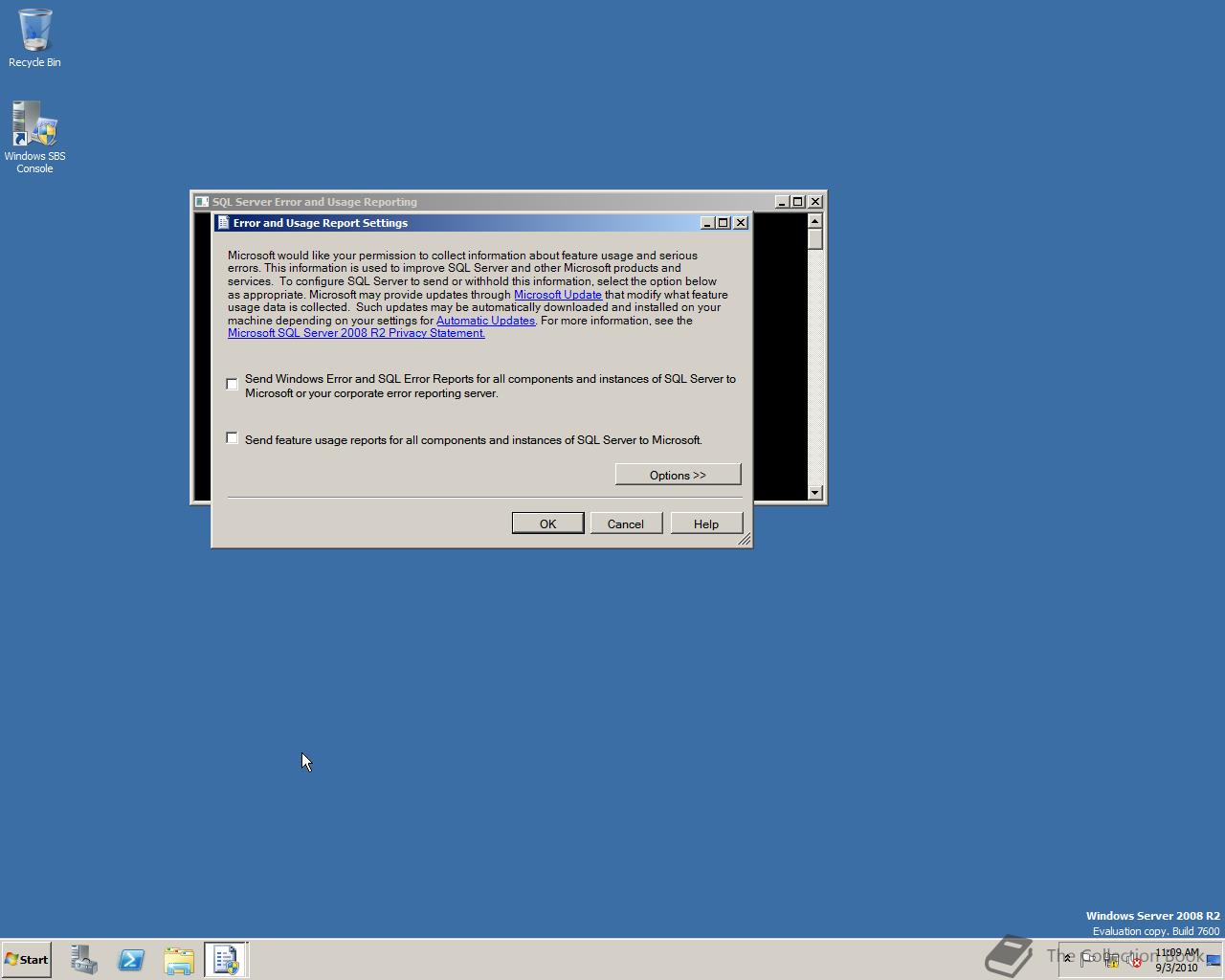Open the muted volume tray icon
The height and width of the screenshot is (980, 1225).
click(x=1134, y=960)
